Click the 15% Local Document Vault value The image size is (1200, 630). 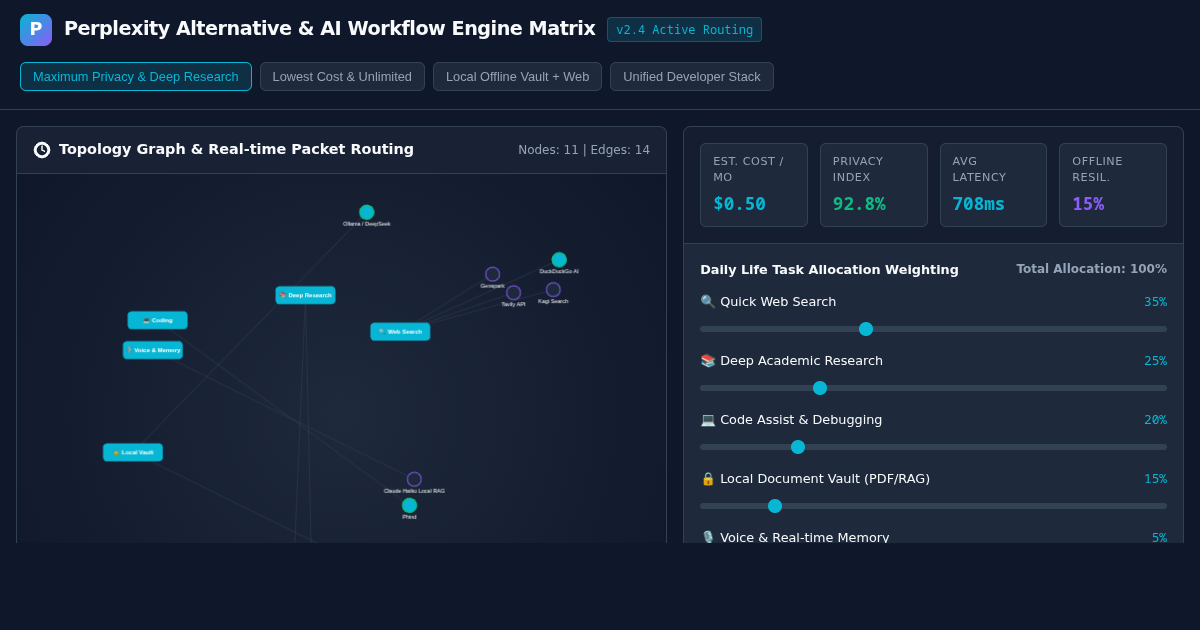coord(1155,479)
